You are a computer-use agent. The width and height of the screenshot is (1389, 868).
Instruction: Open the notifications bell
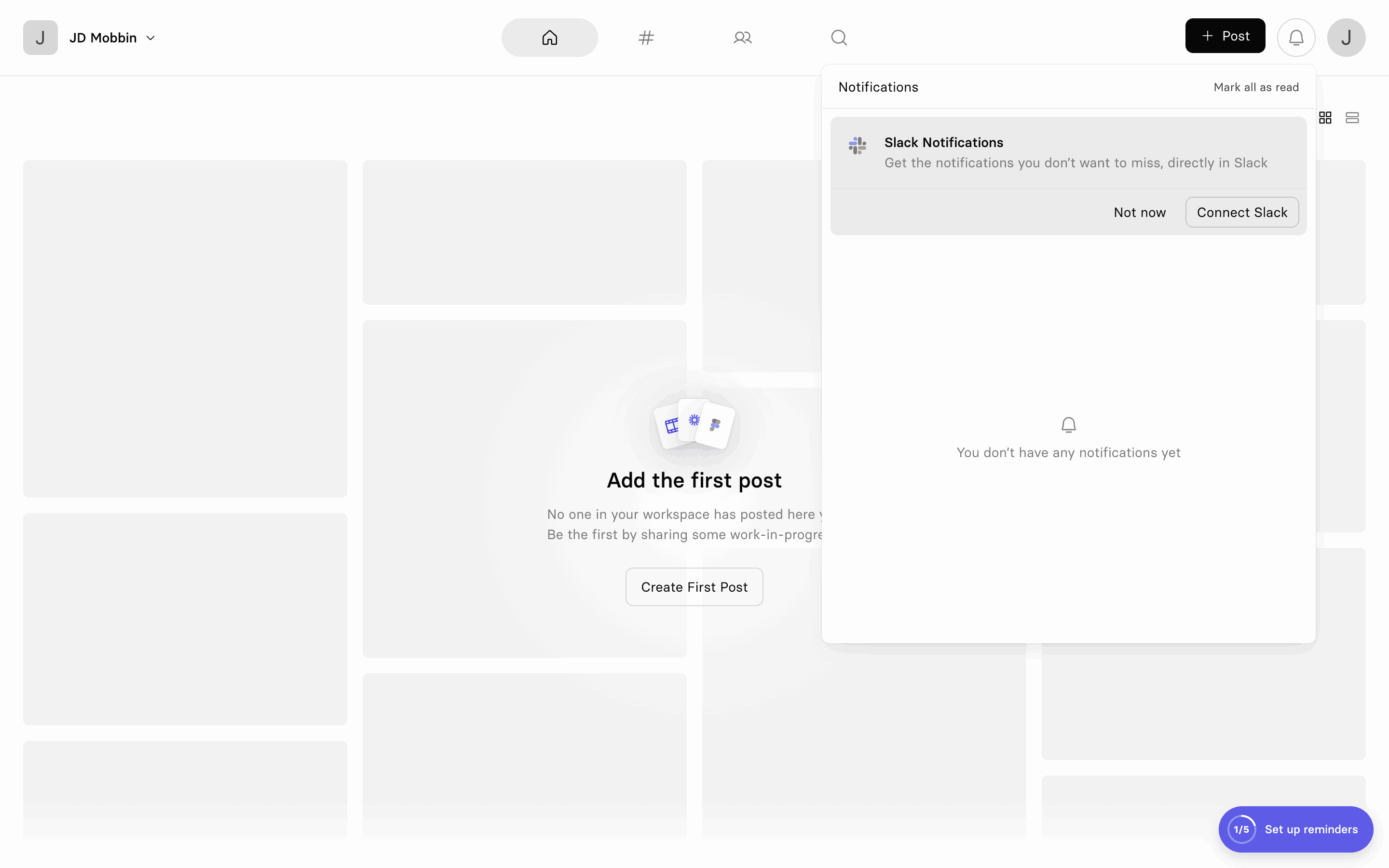tap(1295, 37)
